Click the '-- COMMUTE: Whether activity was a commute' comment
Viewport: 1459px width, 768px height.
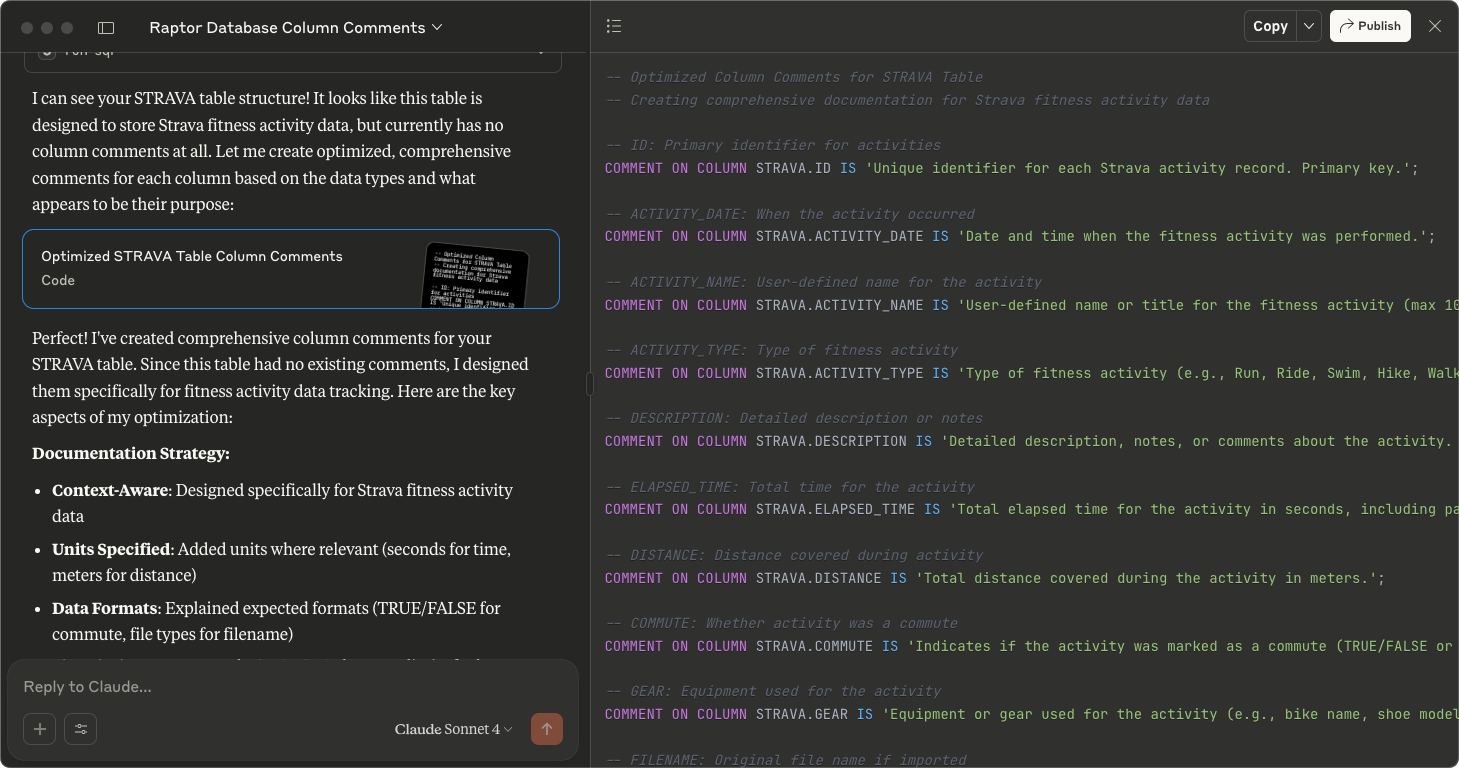781,623
